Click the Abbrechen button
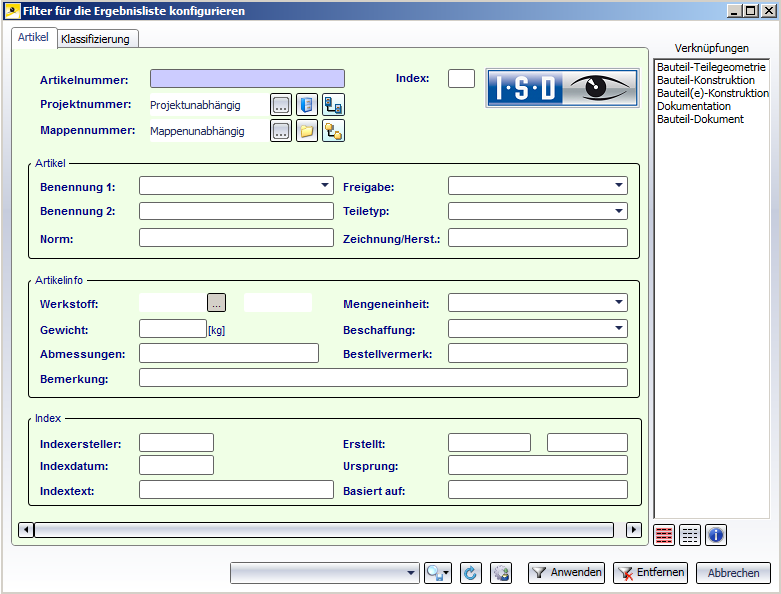Viewport: 781px width, 594px height. point(734,573)
